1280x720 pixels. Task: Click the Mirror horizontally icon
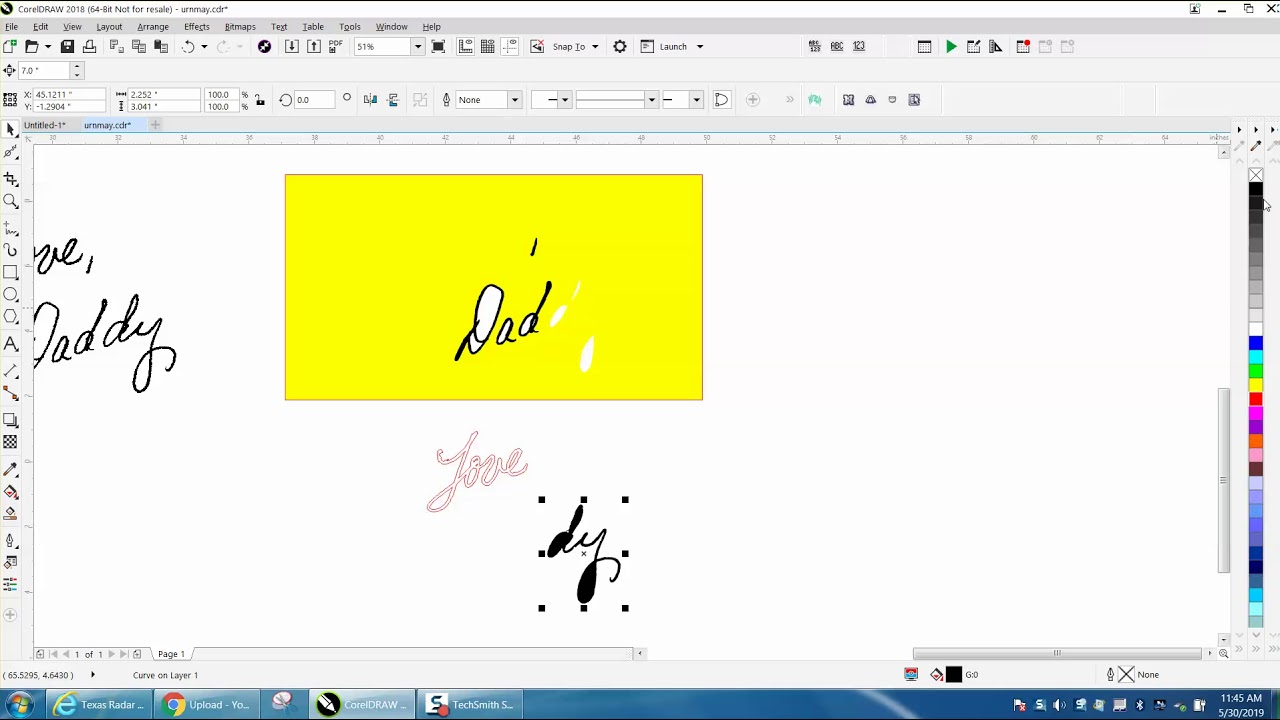[x=370, y=99]
